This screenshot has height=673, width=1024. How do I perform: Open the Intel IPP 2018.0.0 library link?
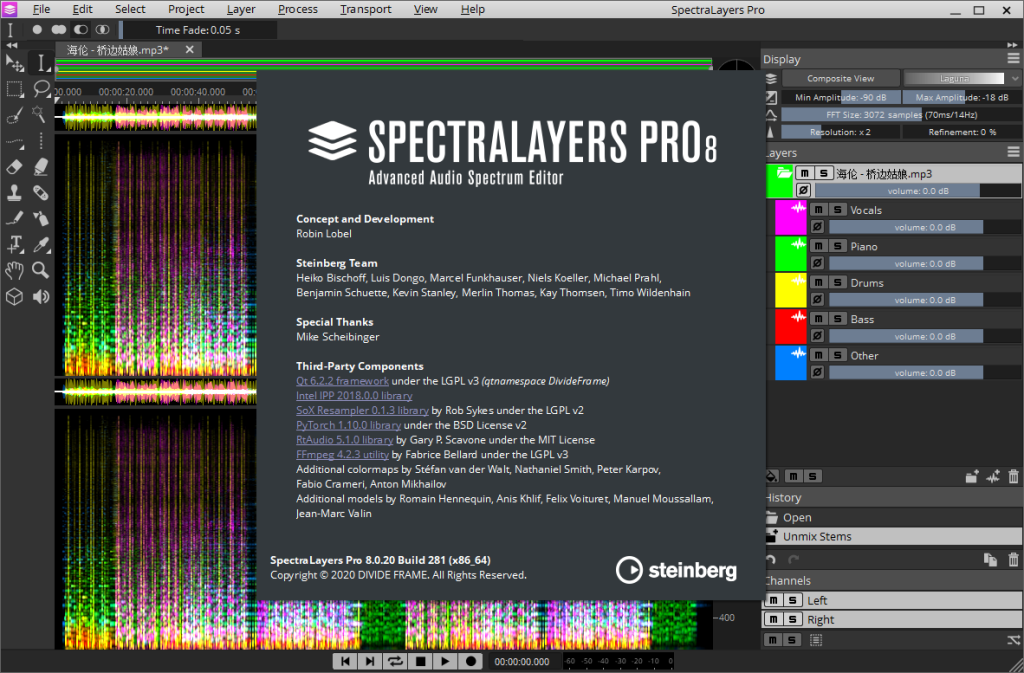(x=354, y=396)
